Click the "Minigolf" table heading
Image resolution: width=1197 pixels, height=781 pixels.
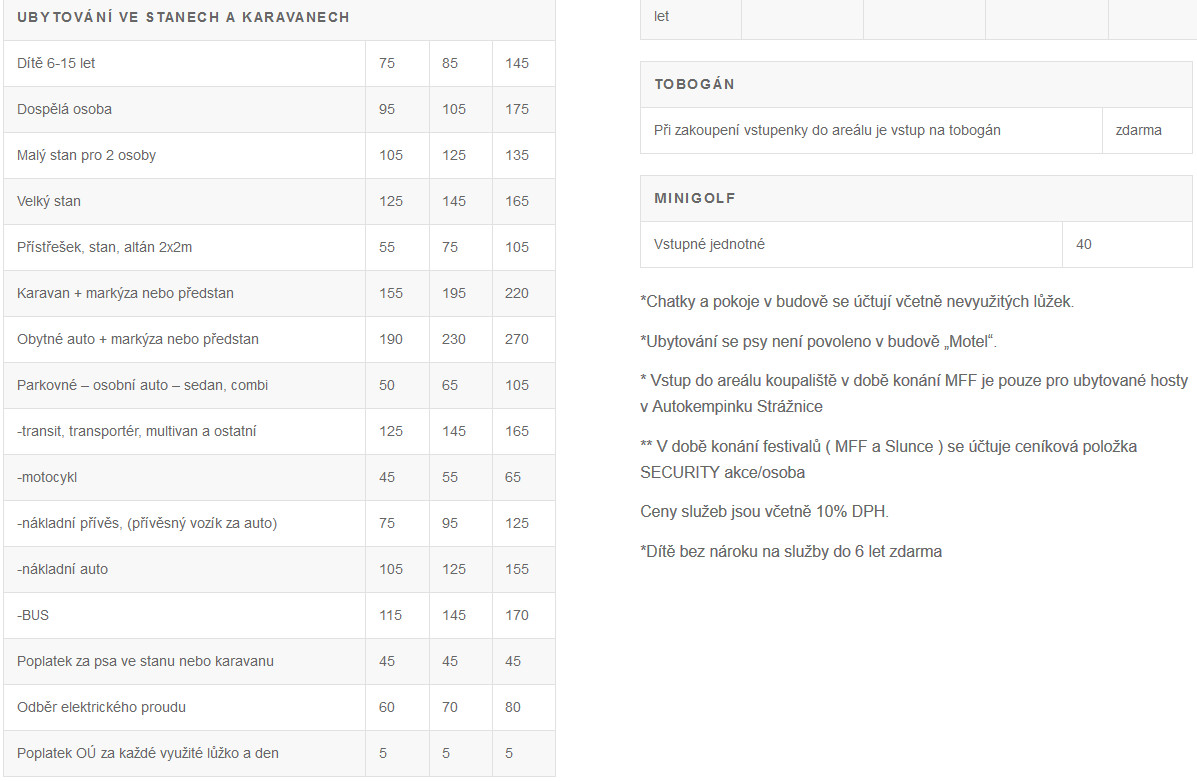coord(695,198)
